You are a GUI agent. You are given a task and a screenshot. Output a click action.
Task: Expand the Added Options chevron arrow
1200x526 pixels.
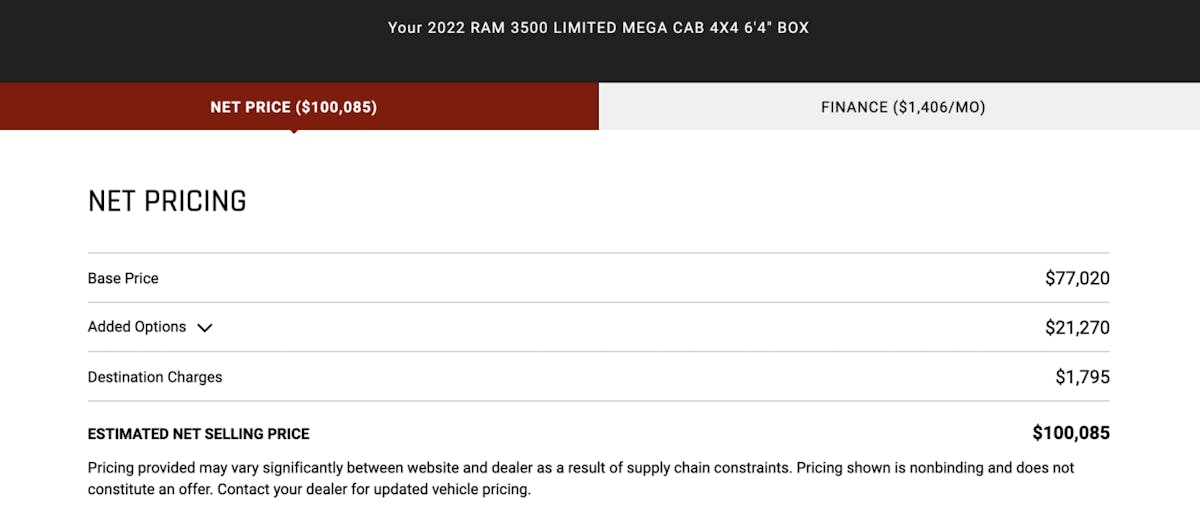click(205, 328)
